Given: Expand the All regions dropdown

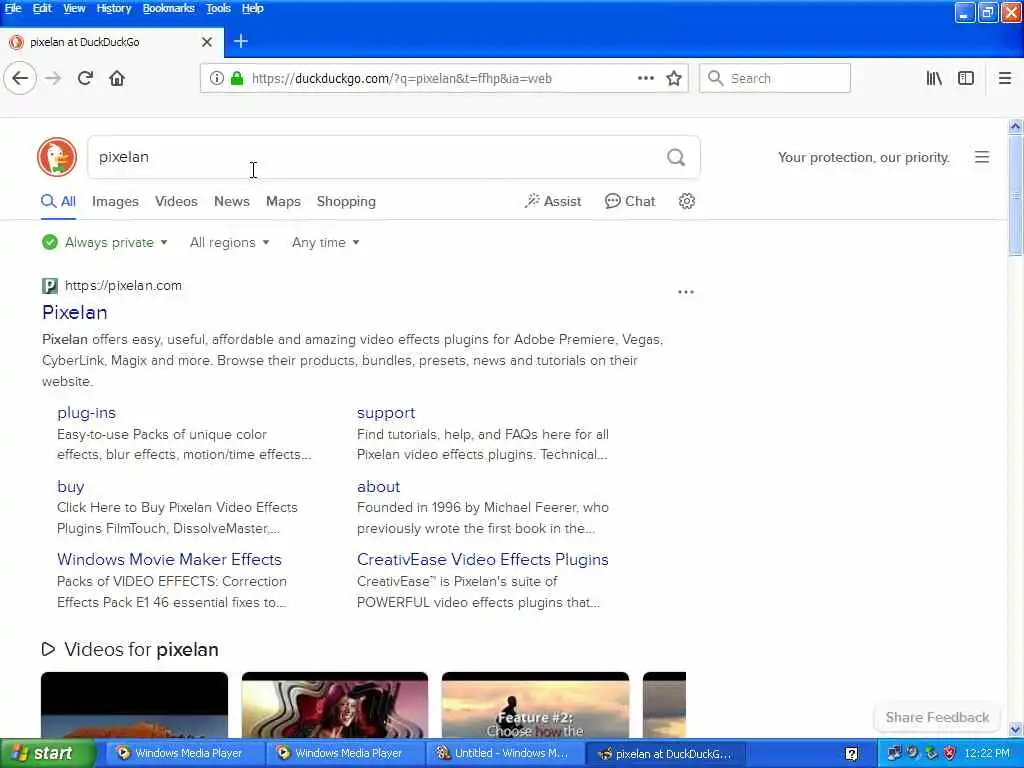Looking at the screenshot, I should click(229, 242).
